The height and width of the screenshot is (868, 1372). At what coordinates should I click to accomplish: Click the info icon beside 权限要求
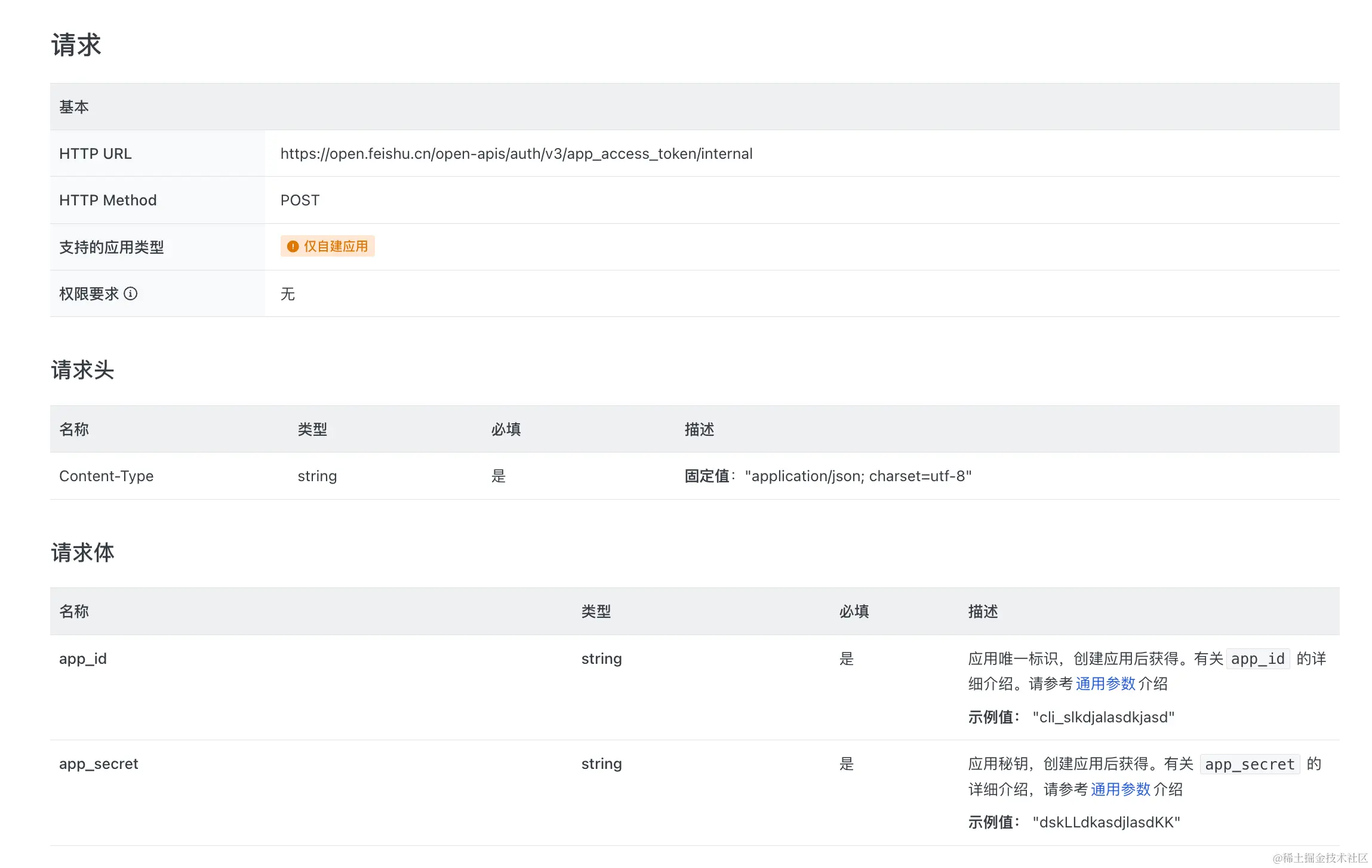pos(130,294)
